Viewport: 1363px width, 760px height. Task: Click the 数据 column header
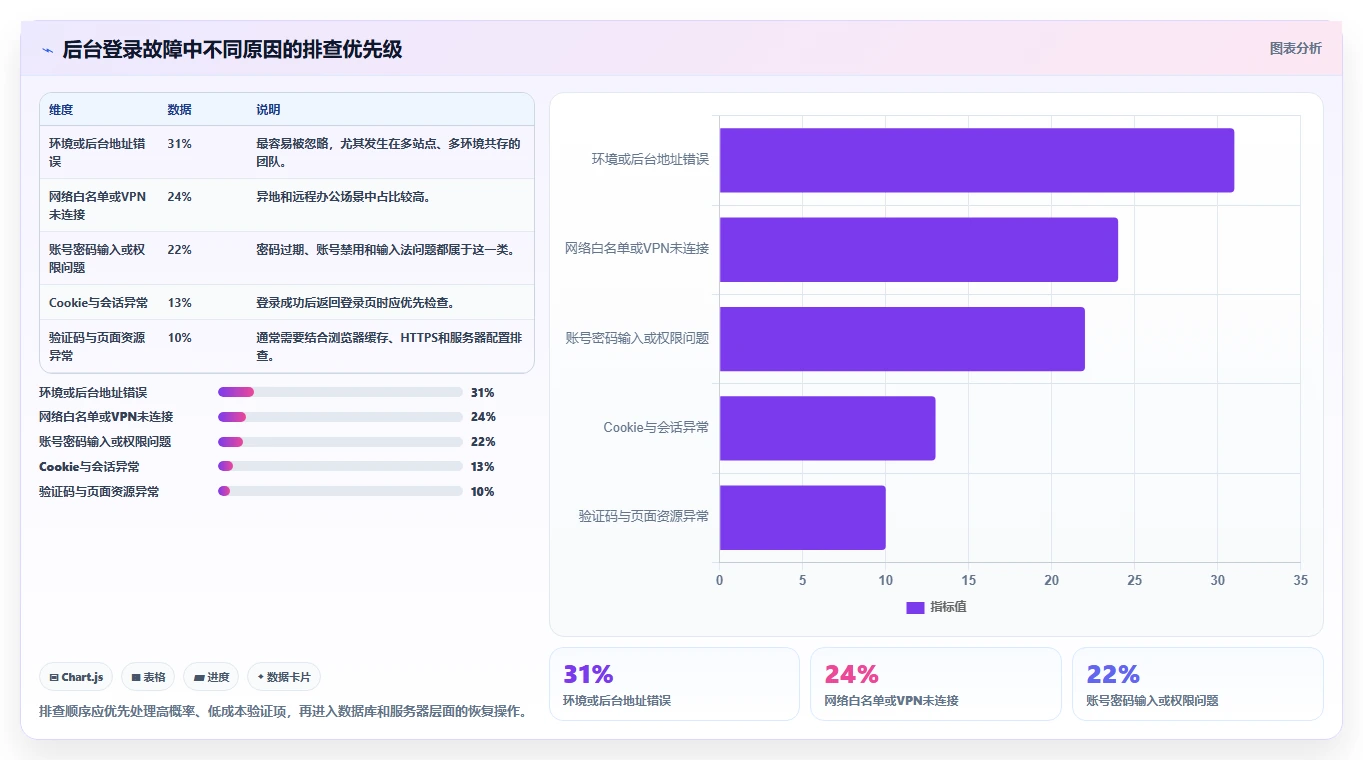point(180,110)
